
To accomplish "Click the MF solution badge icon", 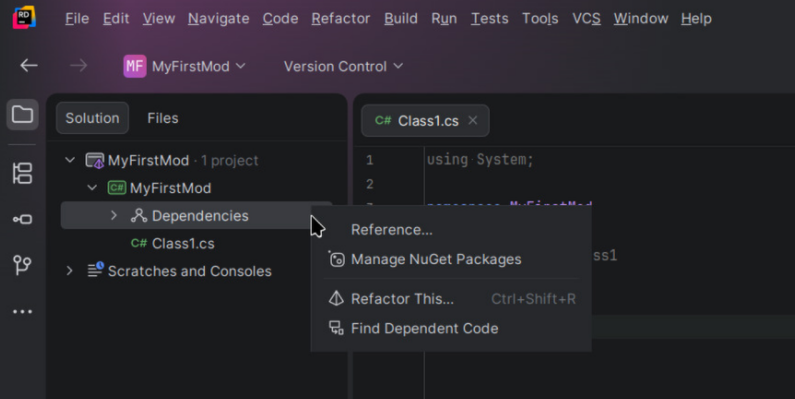I will [135, 66].
